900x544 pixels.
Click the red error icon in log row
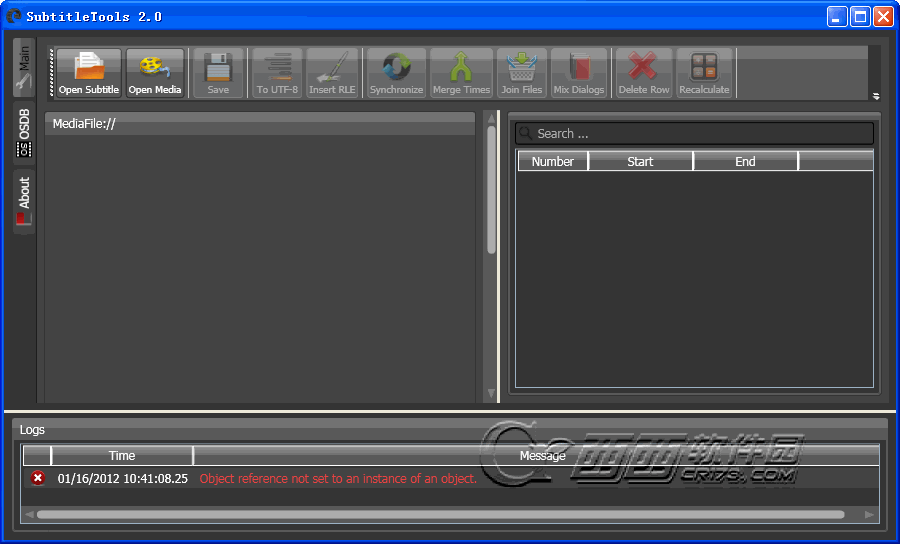[38, 478]
